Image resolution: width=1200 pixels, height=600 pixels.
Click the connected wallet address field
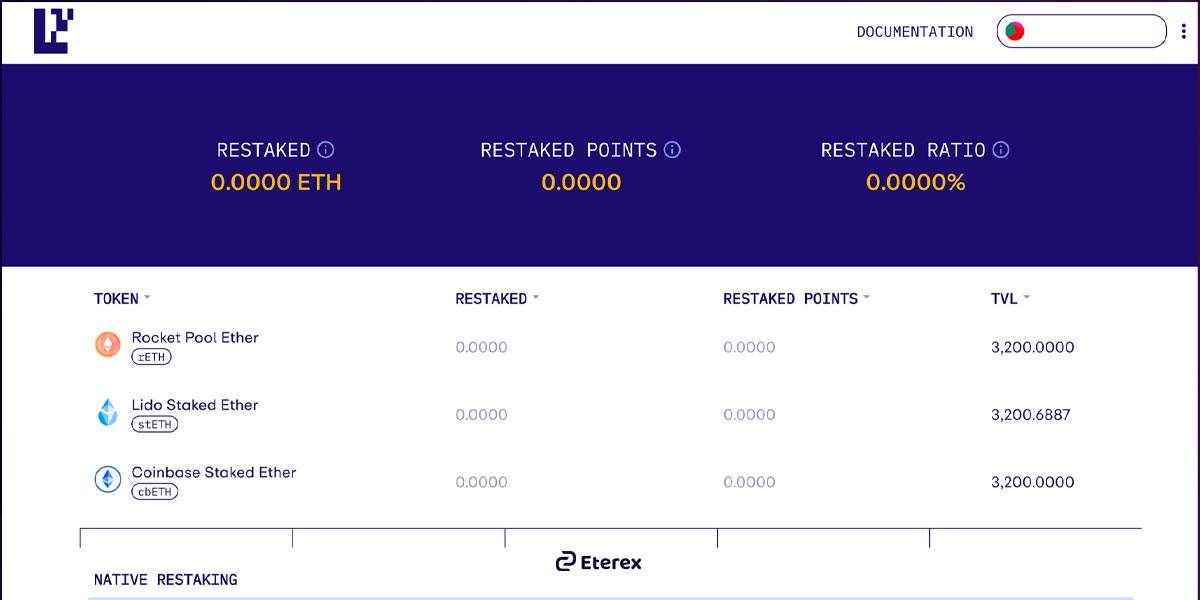click(x=1093, y=32)
